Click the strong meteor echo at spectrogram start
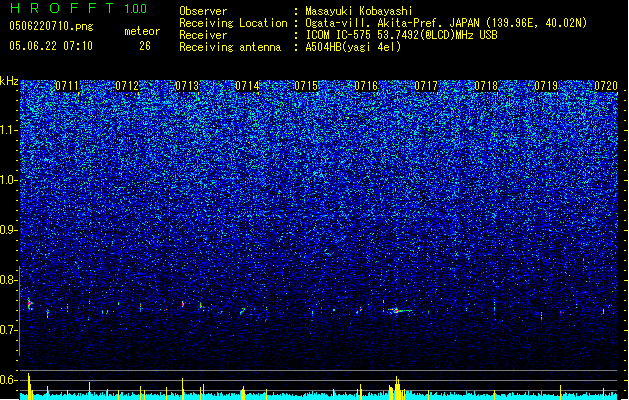The width and height of the screenshot is (629, 400). point(29,305)
